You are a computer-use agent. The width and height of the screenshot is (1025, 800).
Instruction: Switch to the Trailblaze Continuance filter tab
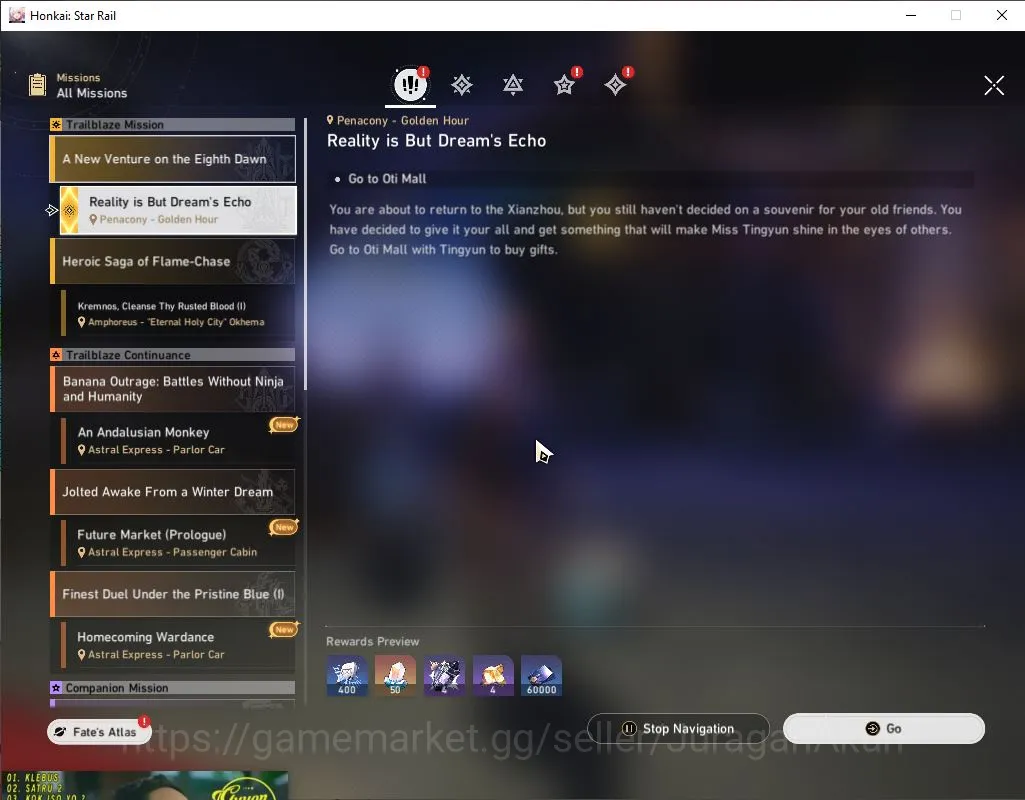point(513,85)
